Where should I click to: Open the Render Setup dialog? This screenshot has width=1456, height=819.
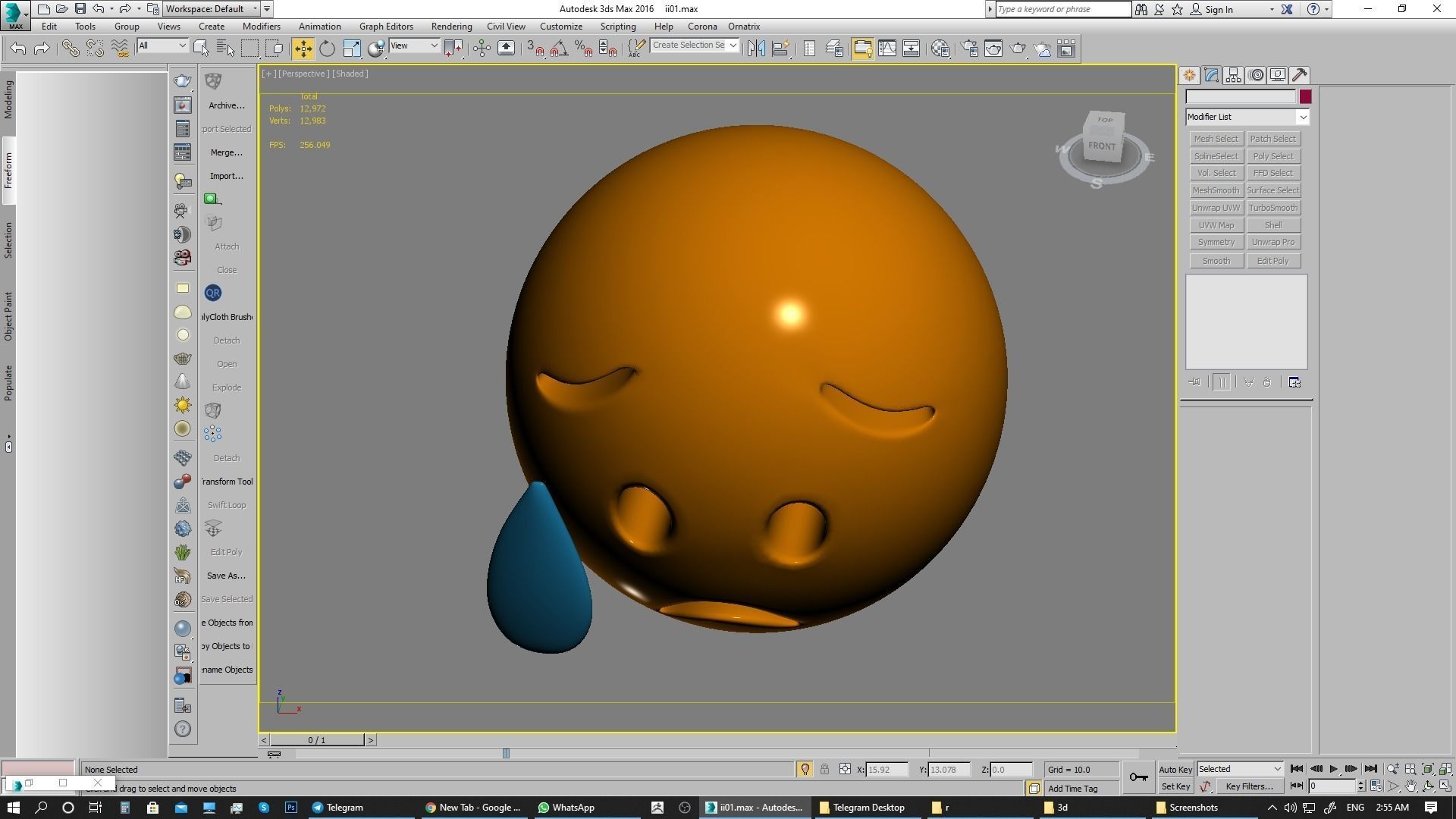[969, 49]
